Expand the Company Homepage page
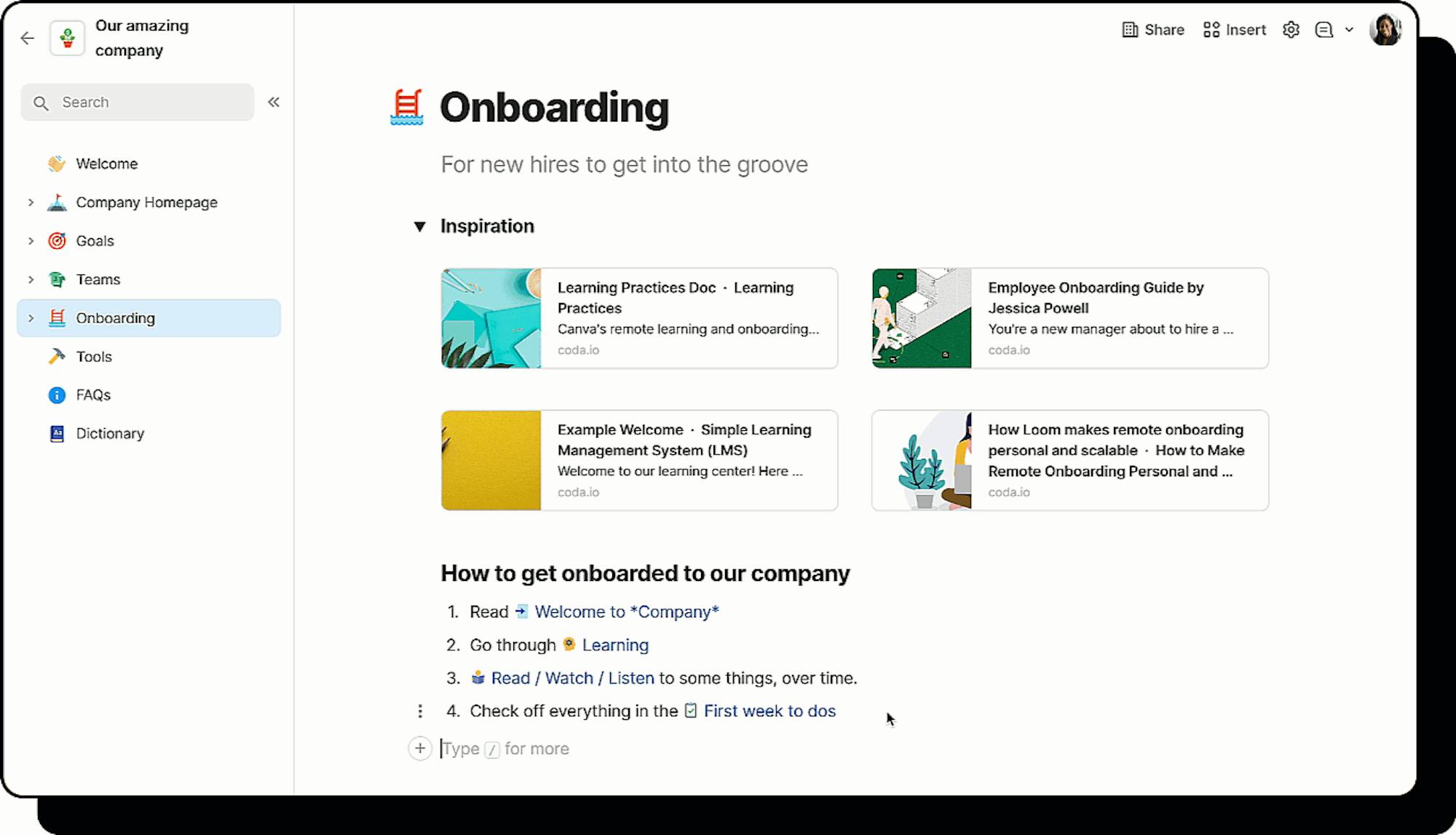The width and height of the screenshot is (1456, 835). click(x=31, y=202)
